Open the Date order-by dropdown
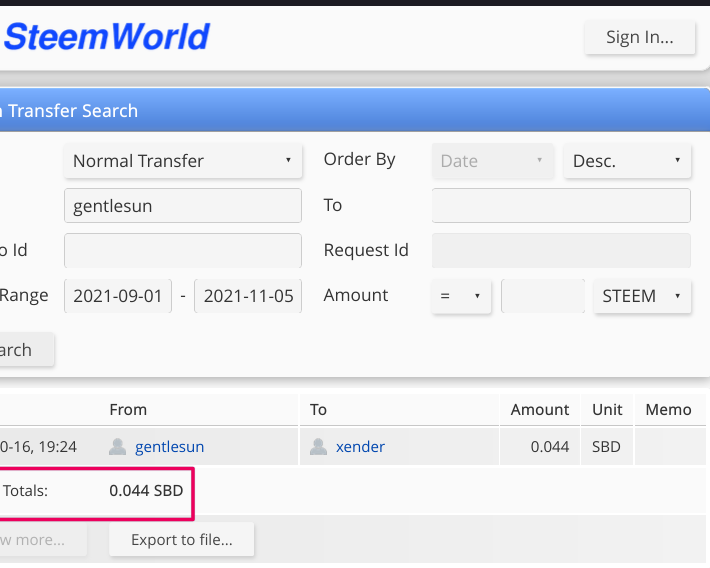The width and height of the screenshot is (710, 568). pos(493,161)
